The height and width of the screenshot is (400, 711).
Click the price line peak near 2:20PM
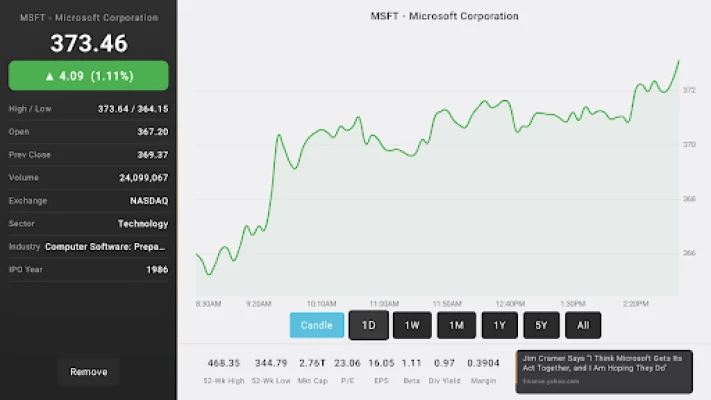[640, 84]
